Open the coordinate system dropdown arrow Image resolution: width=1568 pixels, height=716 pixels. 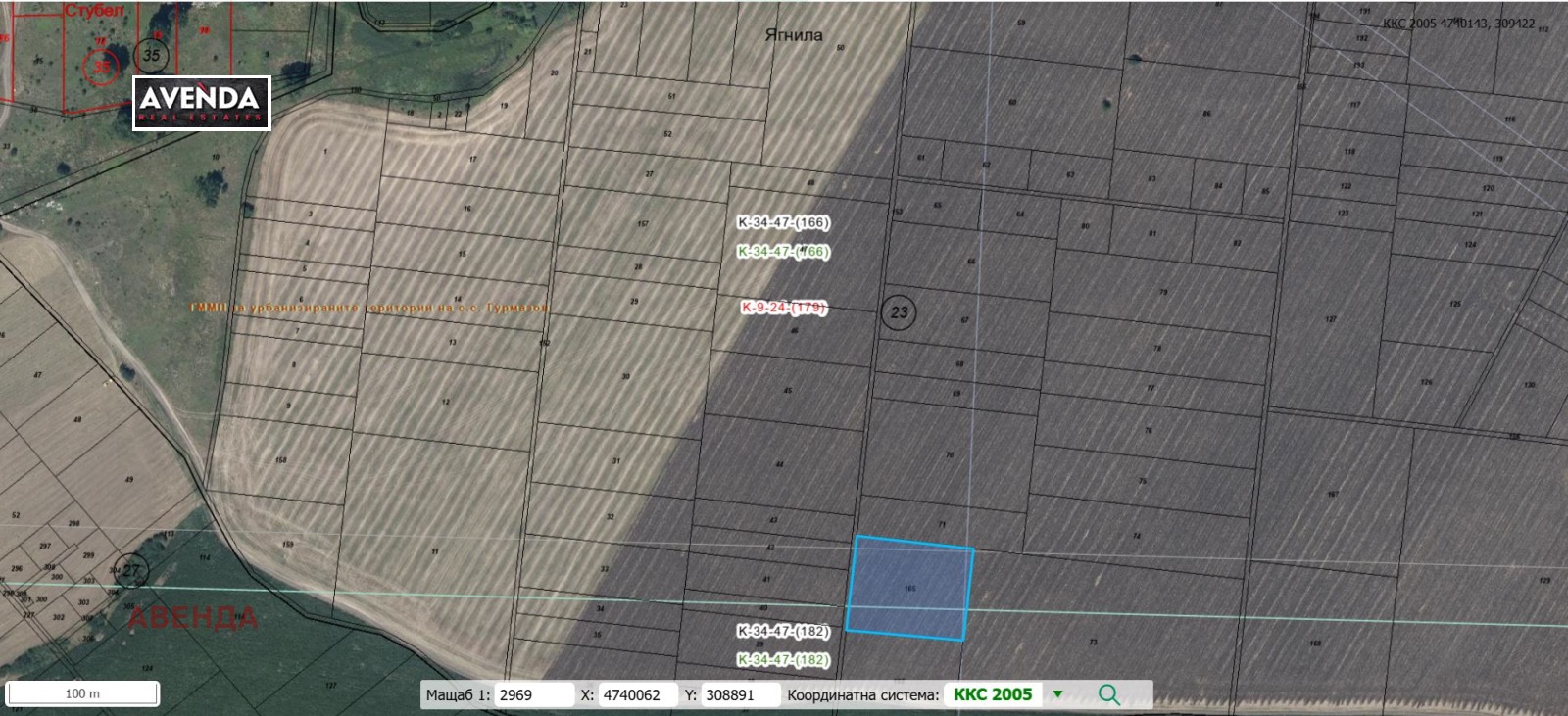pyautogui.click(x=1057, y=694)
